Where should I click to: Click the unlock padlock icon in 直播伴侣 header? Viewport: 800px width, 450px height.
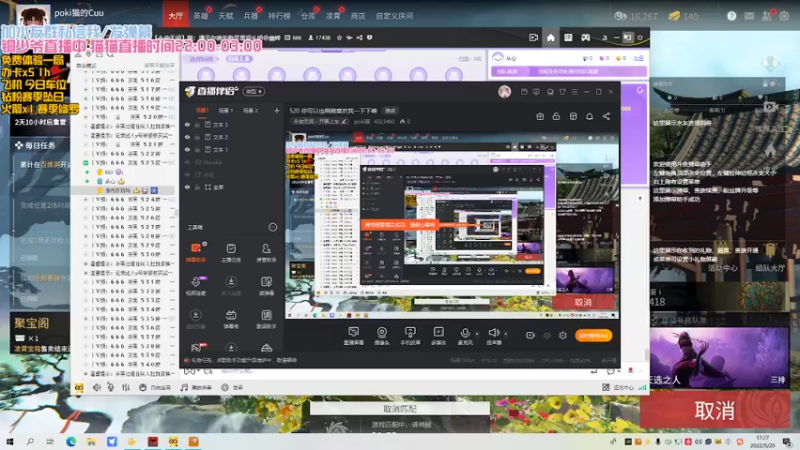point(556,116)
